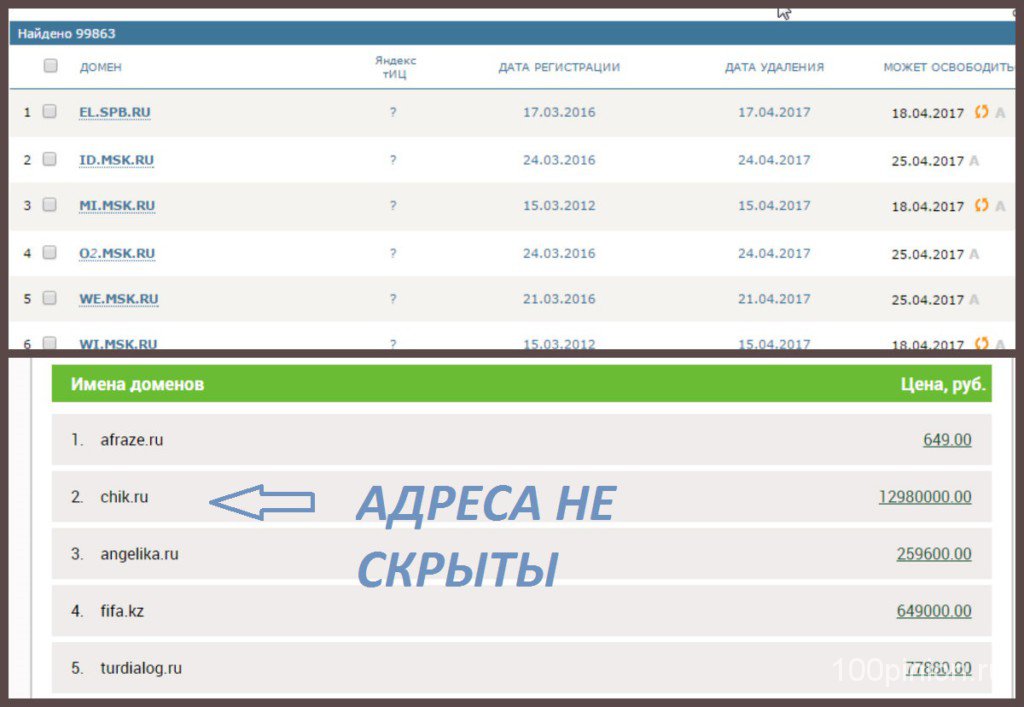Open the MI.MSK.RU domain link
This screenshot has width=1024, height=707.
(x=117, y=206)
